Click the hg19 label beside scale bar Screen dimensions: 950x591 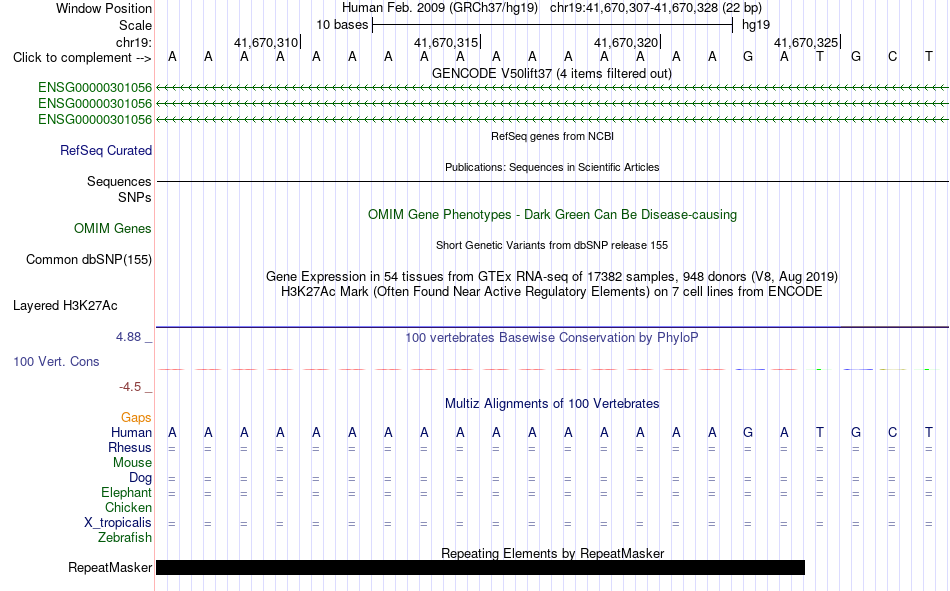pyautogui.click(x=756, y=25)
